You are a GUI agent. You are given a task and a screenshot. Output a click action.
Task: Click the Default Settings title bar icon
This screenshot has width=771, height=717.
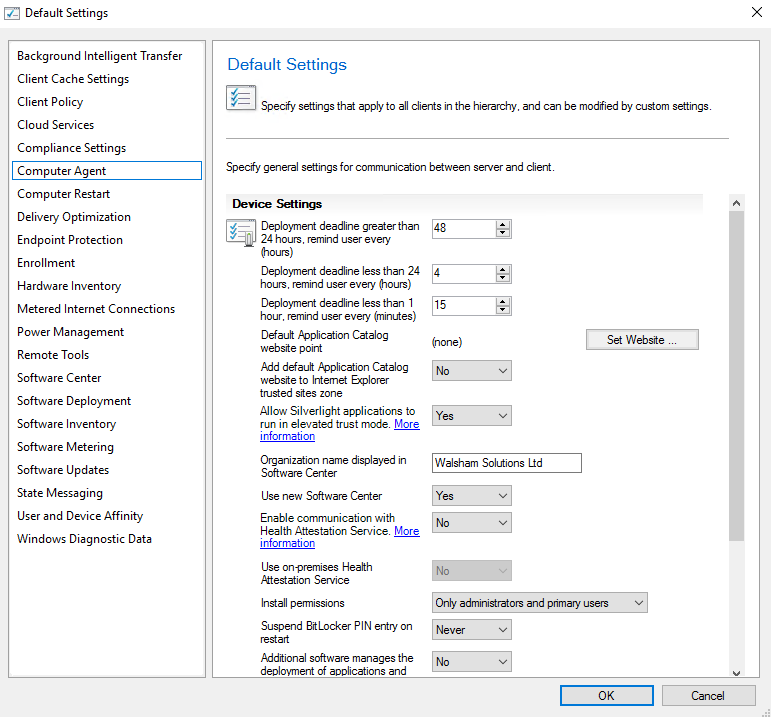pos(12,13)
